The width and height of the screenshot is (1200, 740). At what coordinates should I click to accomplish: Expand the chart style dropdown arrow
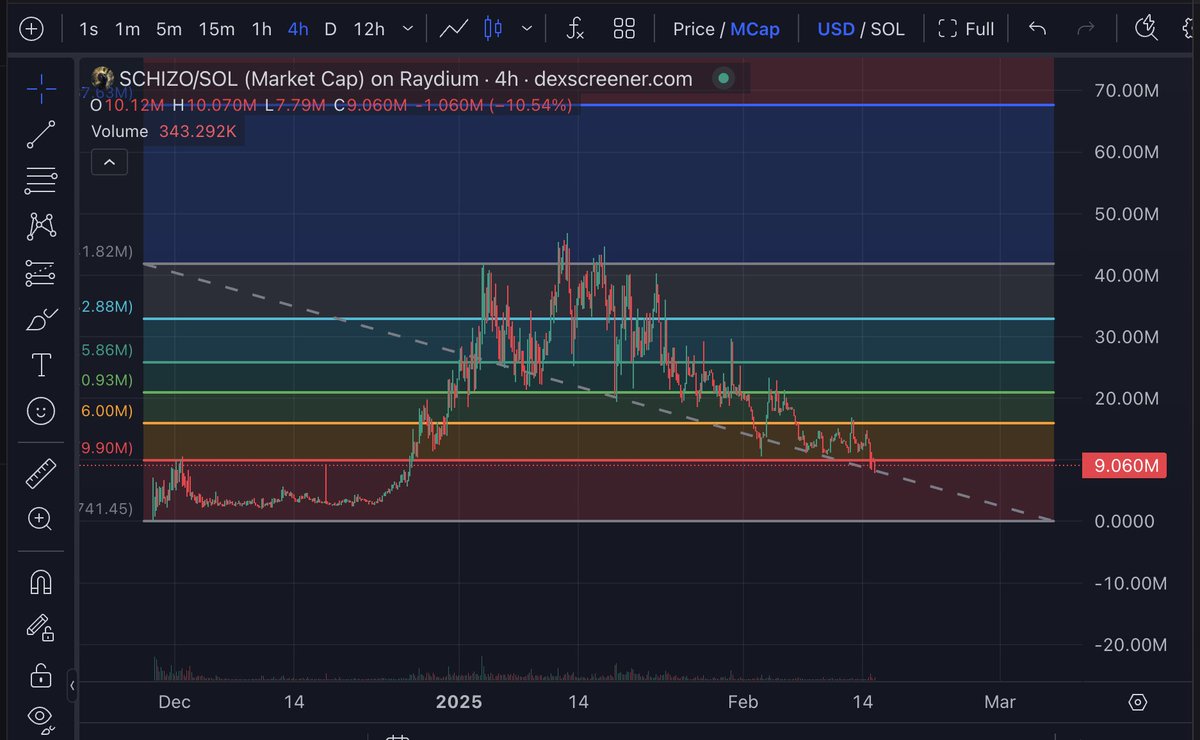point(527,29)
